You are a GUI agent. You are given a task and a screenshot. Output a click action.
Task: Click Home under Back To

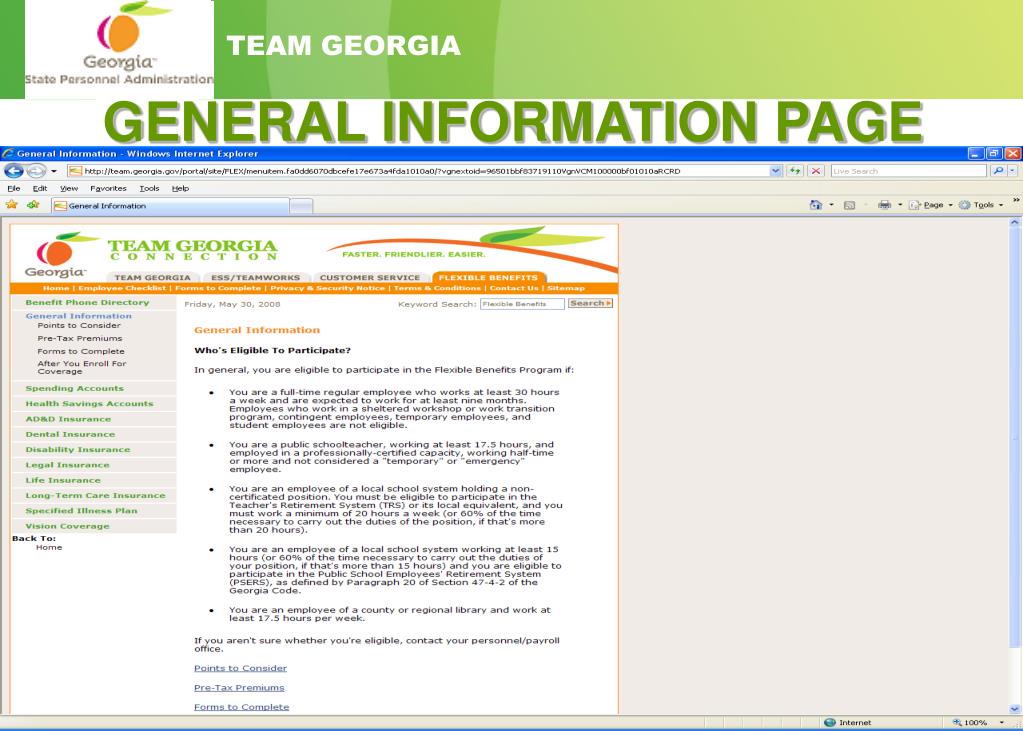pyautogui.click(x=49, y=547)
